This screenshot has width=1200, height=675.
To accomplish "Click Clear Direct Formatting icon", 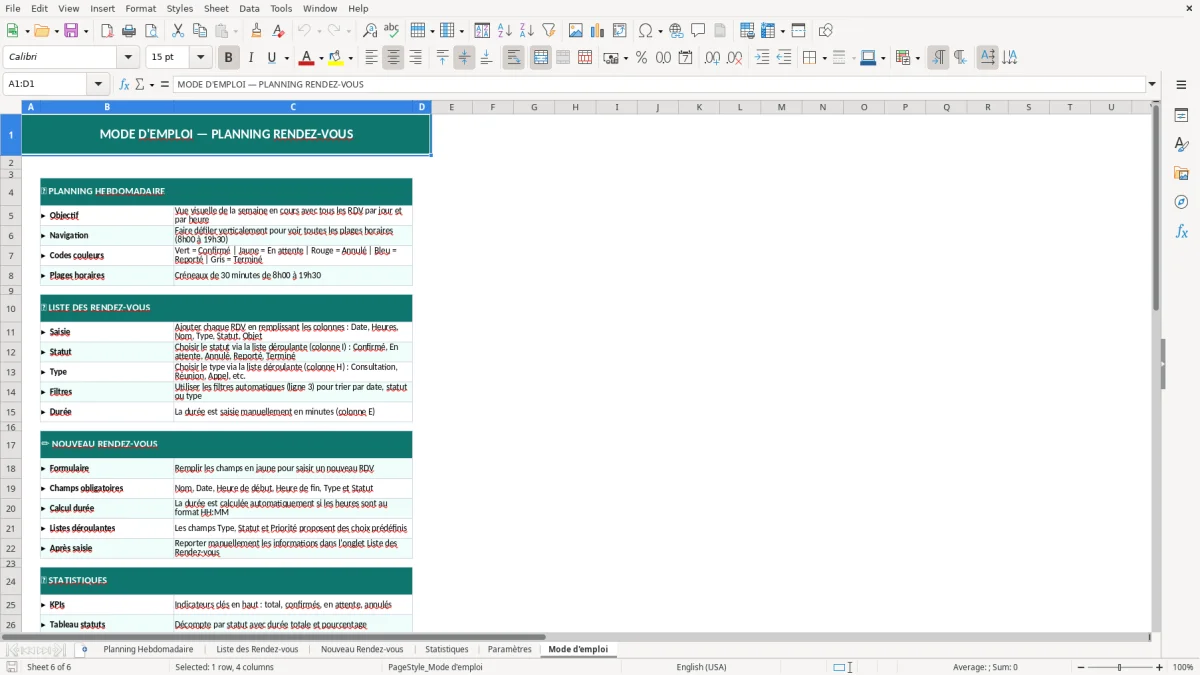I will point(278,31).
